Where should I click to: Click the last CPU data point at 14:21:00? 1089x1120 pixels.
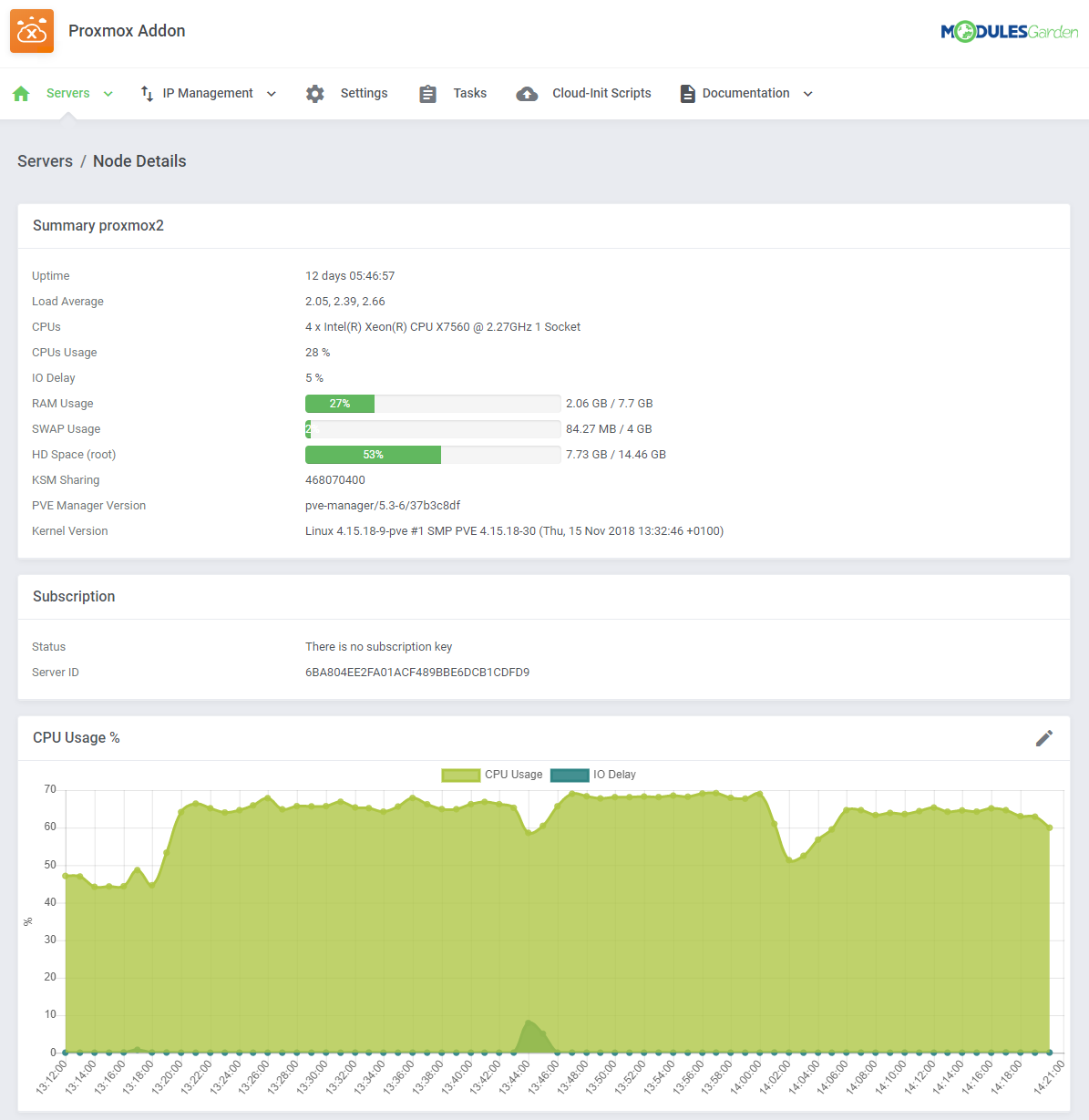pos(1050,827)
